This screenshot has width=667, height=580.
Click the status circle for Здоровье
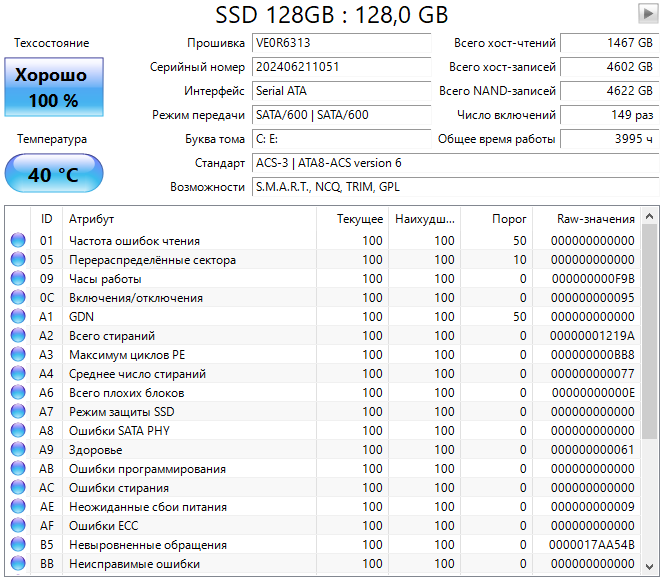tap(18, 449)
